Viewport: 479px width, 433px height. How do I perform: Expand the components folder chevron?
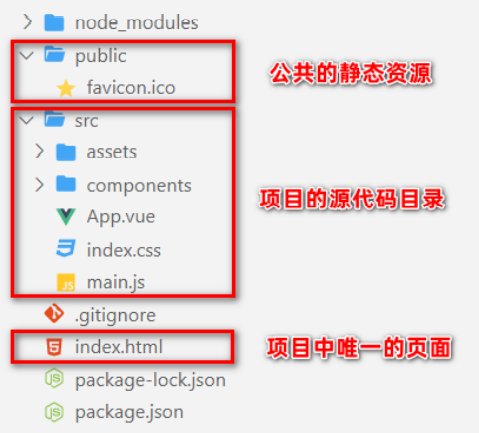pyautogui.click(x=40, y=184)
